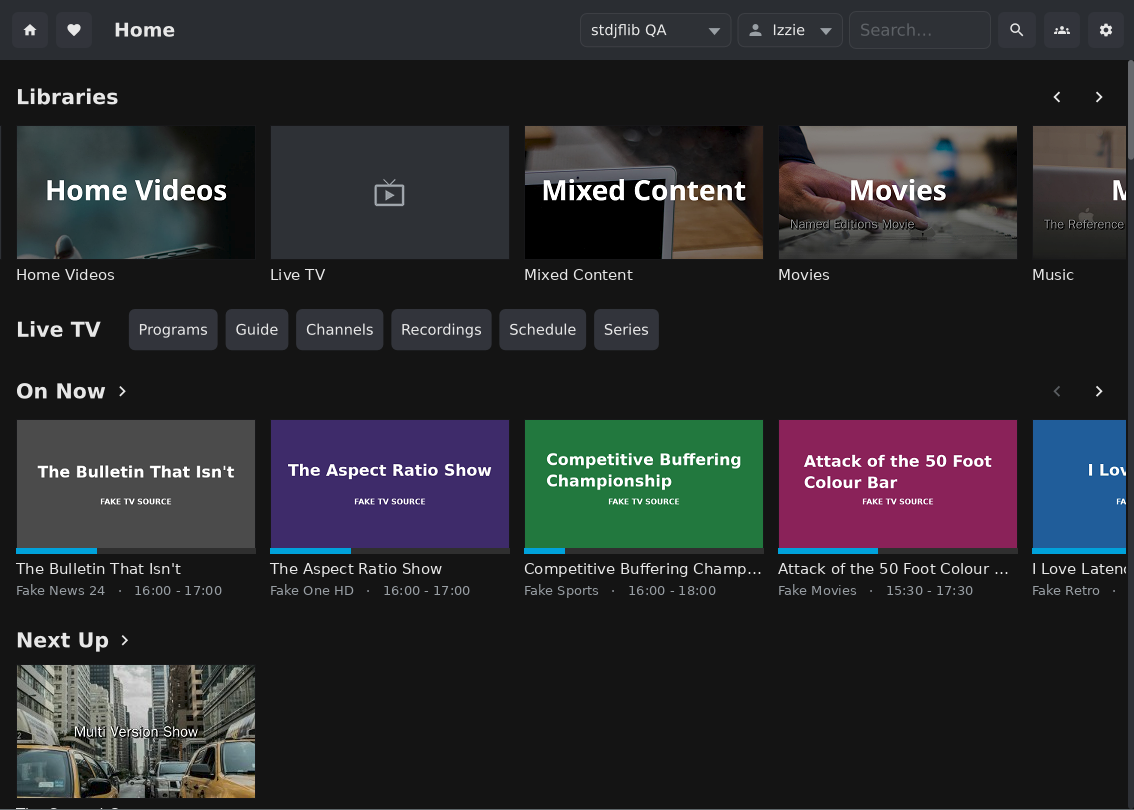Open Favorites with heart icon

click(x=74, y=30)
